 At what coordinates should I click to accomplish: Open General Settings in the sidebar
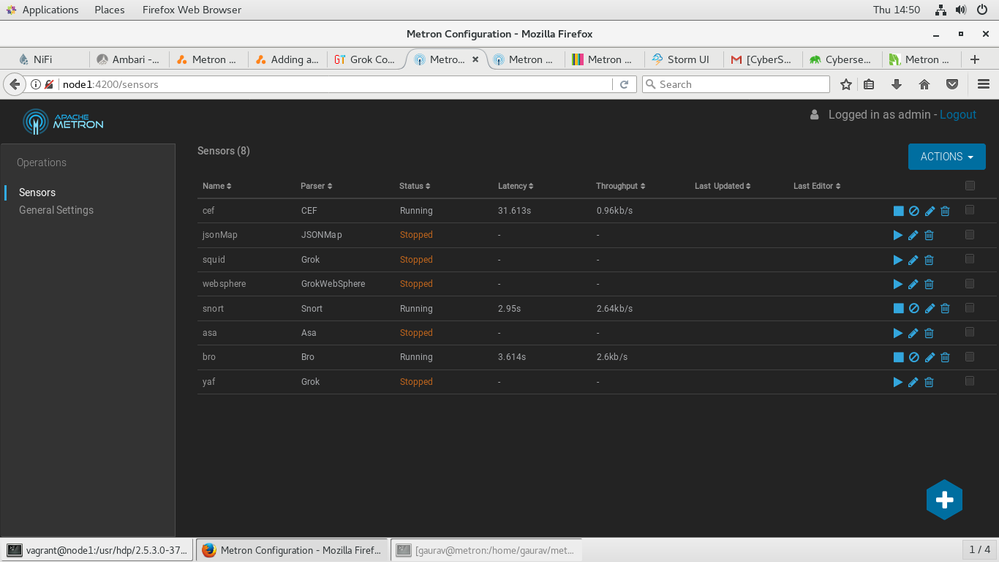56,210
